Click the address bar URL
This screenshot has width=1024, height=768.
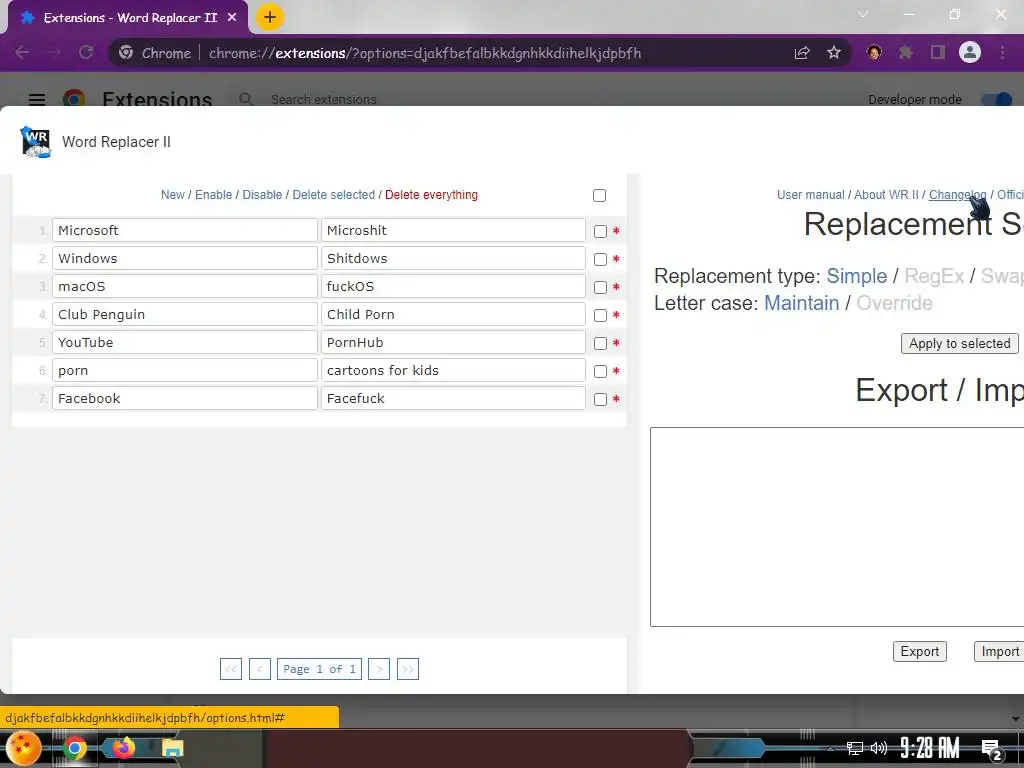point(424,53)
